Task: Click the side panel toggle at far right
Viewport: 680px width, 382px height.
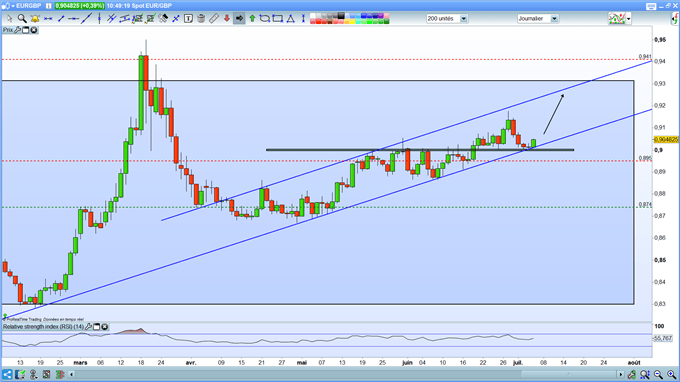Action: coord(675,19)
